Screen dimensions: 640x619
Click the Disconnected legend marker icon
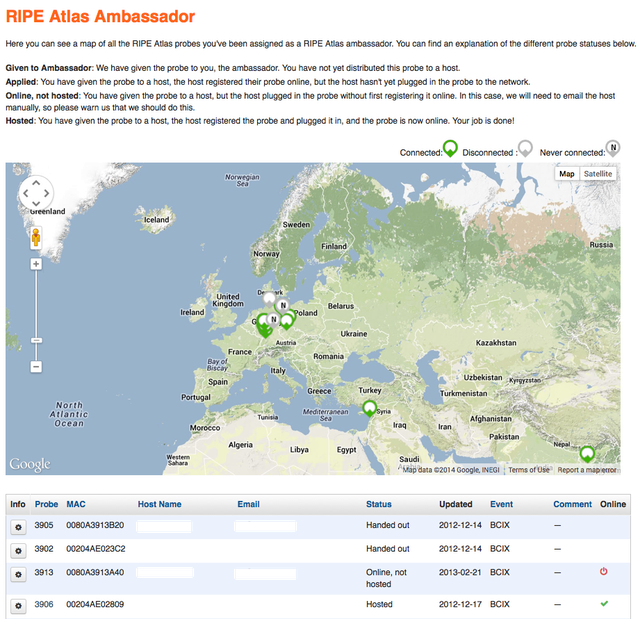pos(525,149)
